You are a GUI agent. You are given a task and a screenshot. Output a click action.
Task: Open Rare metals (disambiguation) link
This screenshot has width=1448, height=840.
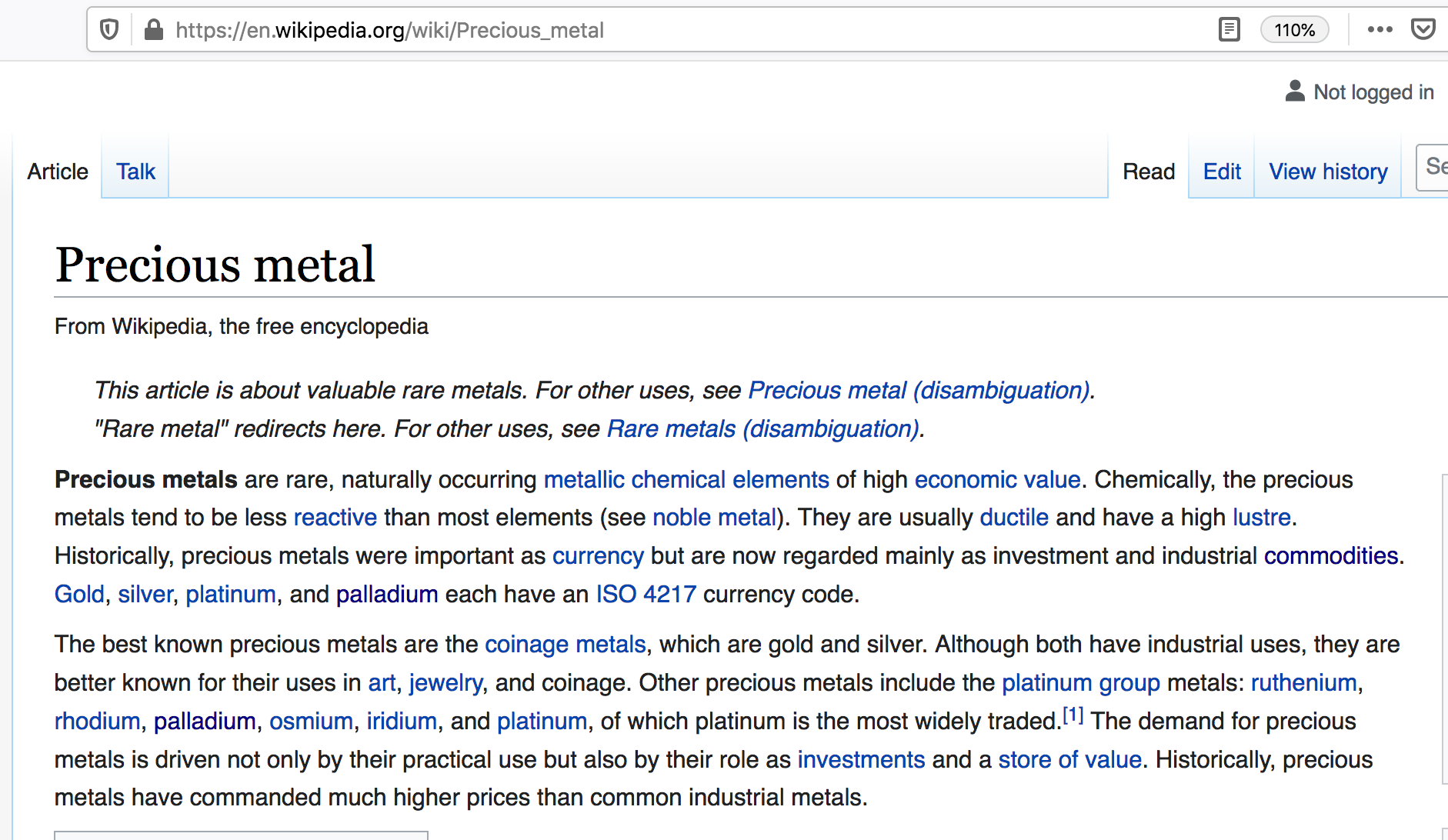(763, 429)
